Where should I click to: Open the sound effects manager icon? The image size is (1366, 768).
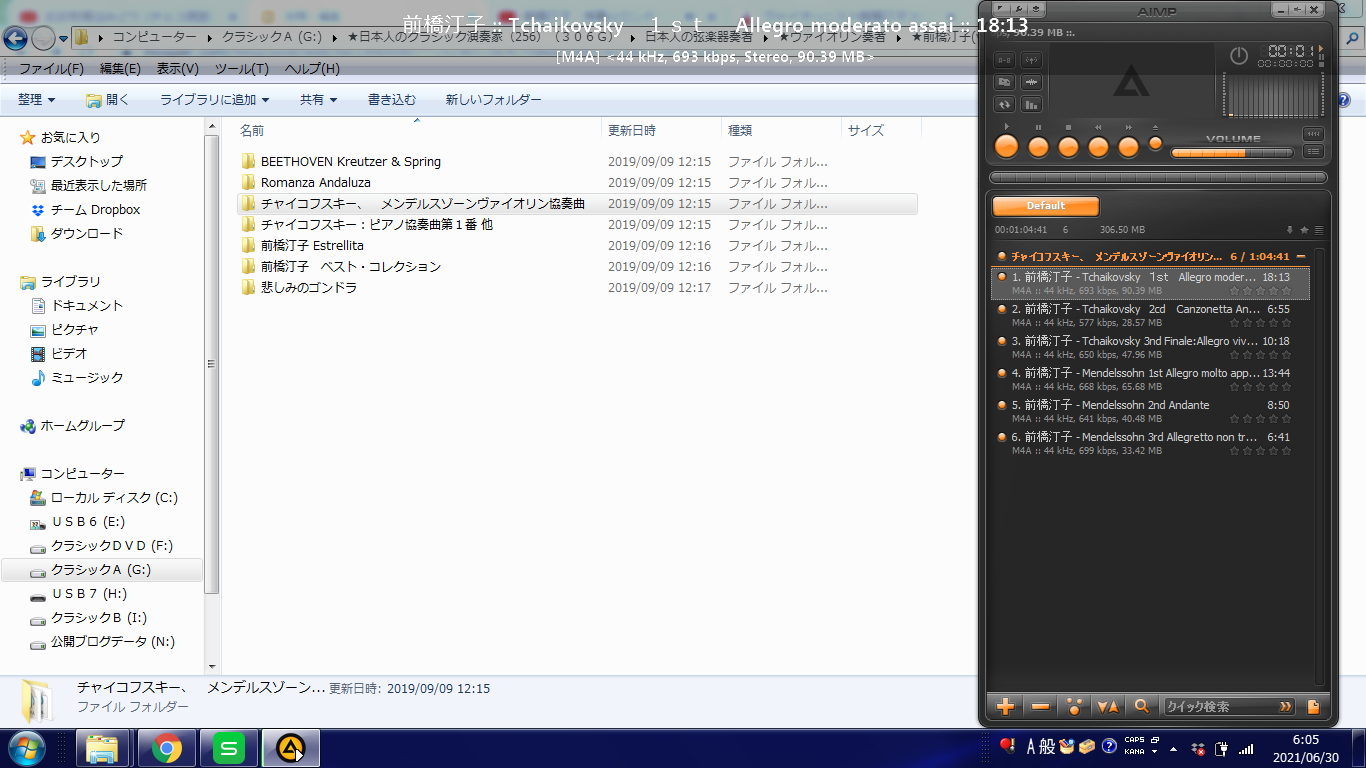tap(1032, 82)
